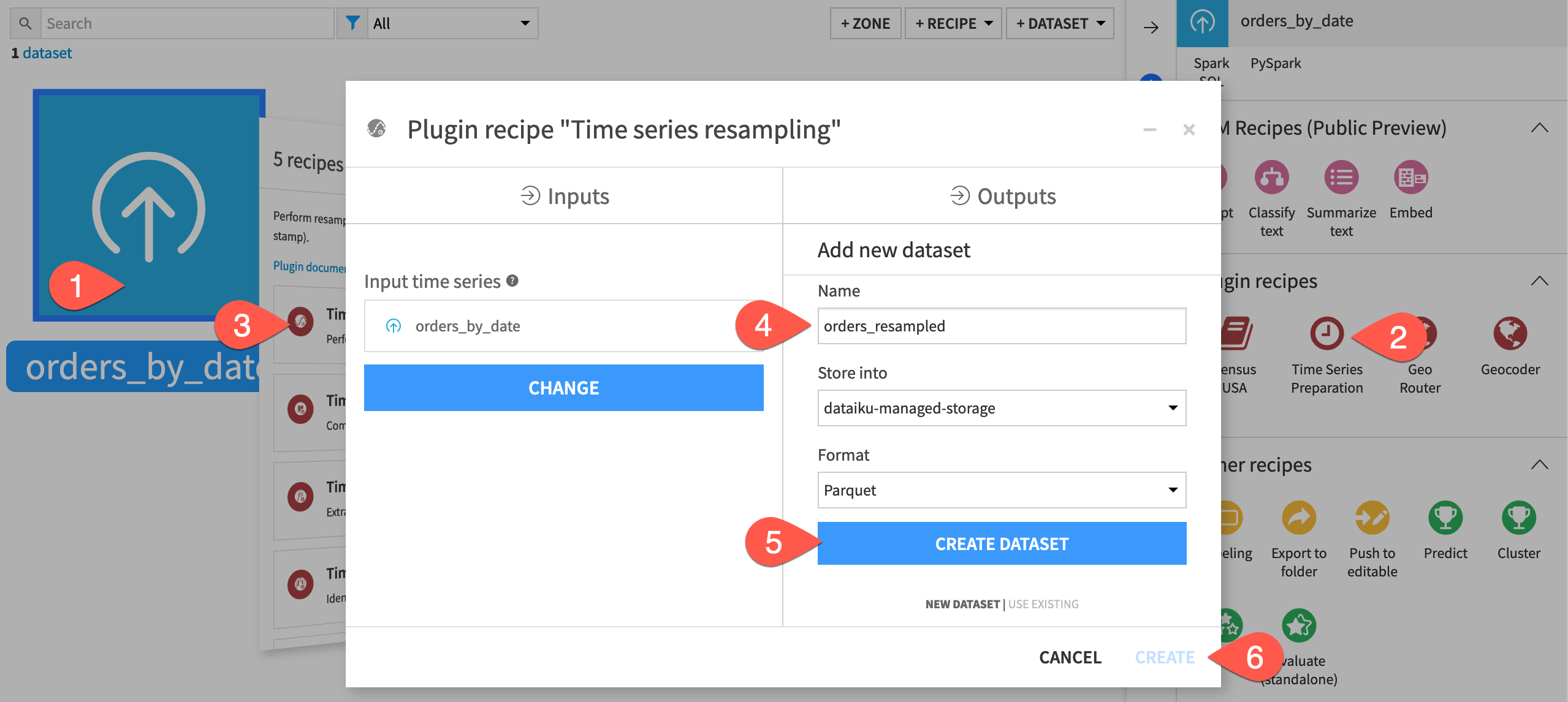The width and height of the screenshot is (1568, 702).
Task: Minimize the plugin recipe dialog
Action: pyautogui.click(x=1149, y=130)
